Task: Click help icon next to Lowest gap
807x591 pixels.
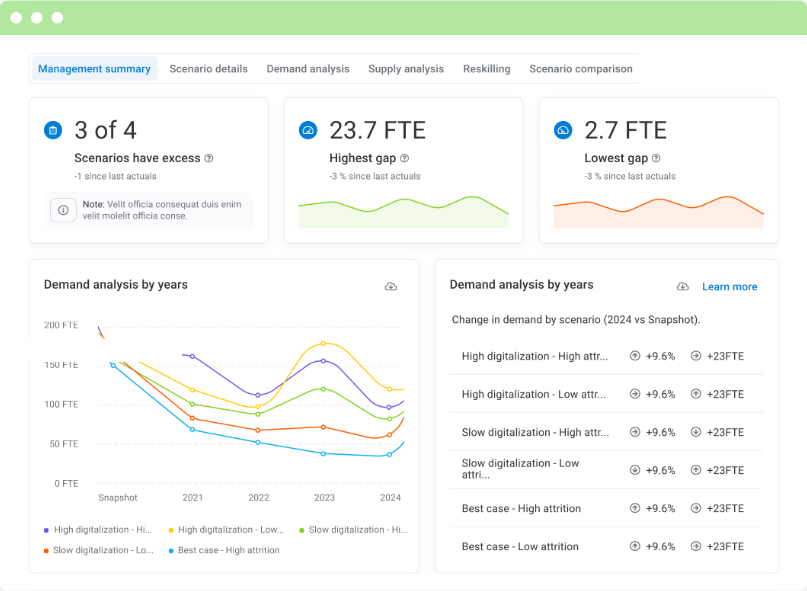Action: [659, 158]
